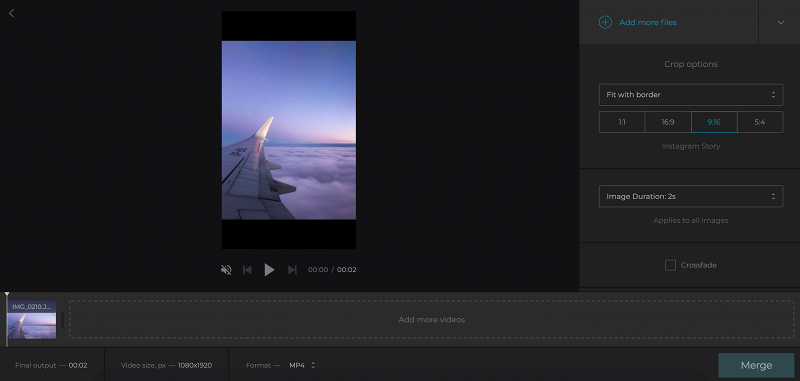Click the Applies to all images note

(691, 221)
